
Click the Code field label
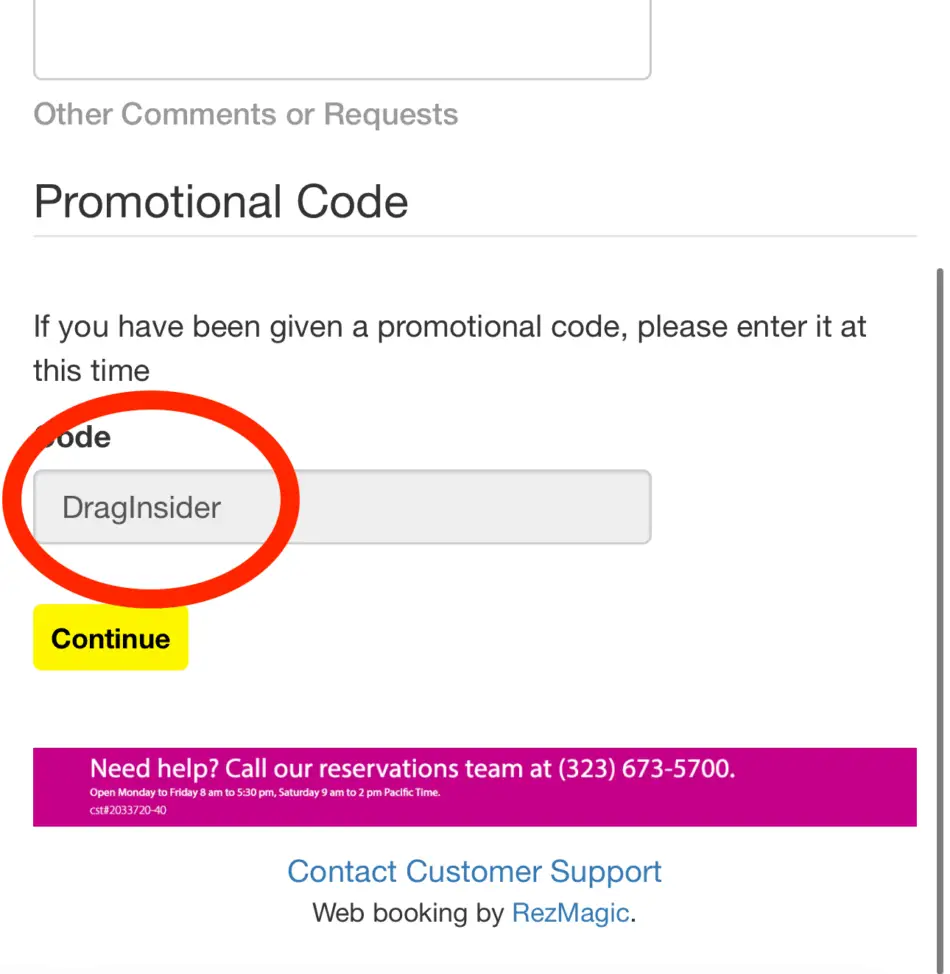pos(72,436)
